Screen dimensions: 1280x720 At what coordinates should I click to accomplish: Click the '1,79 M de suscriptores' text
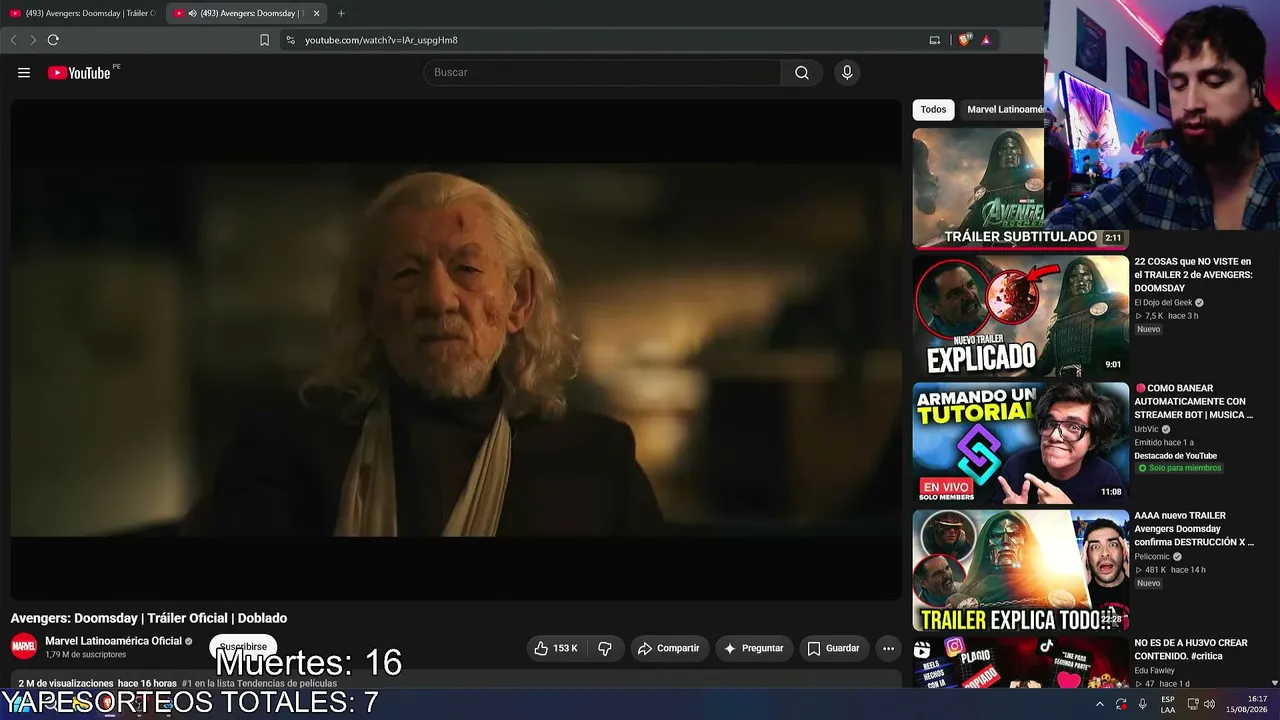pos(86,655)
